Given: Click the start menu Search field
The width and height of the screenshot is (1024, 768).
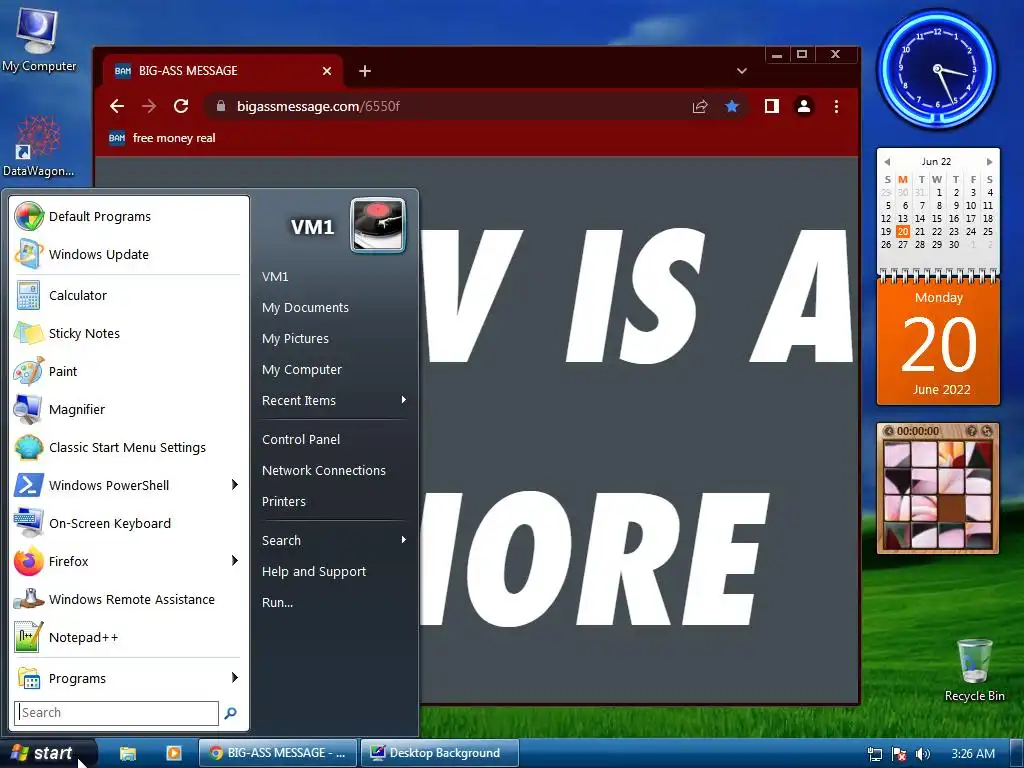Looking at the screenshot, I should (x=116, y=712).
